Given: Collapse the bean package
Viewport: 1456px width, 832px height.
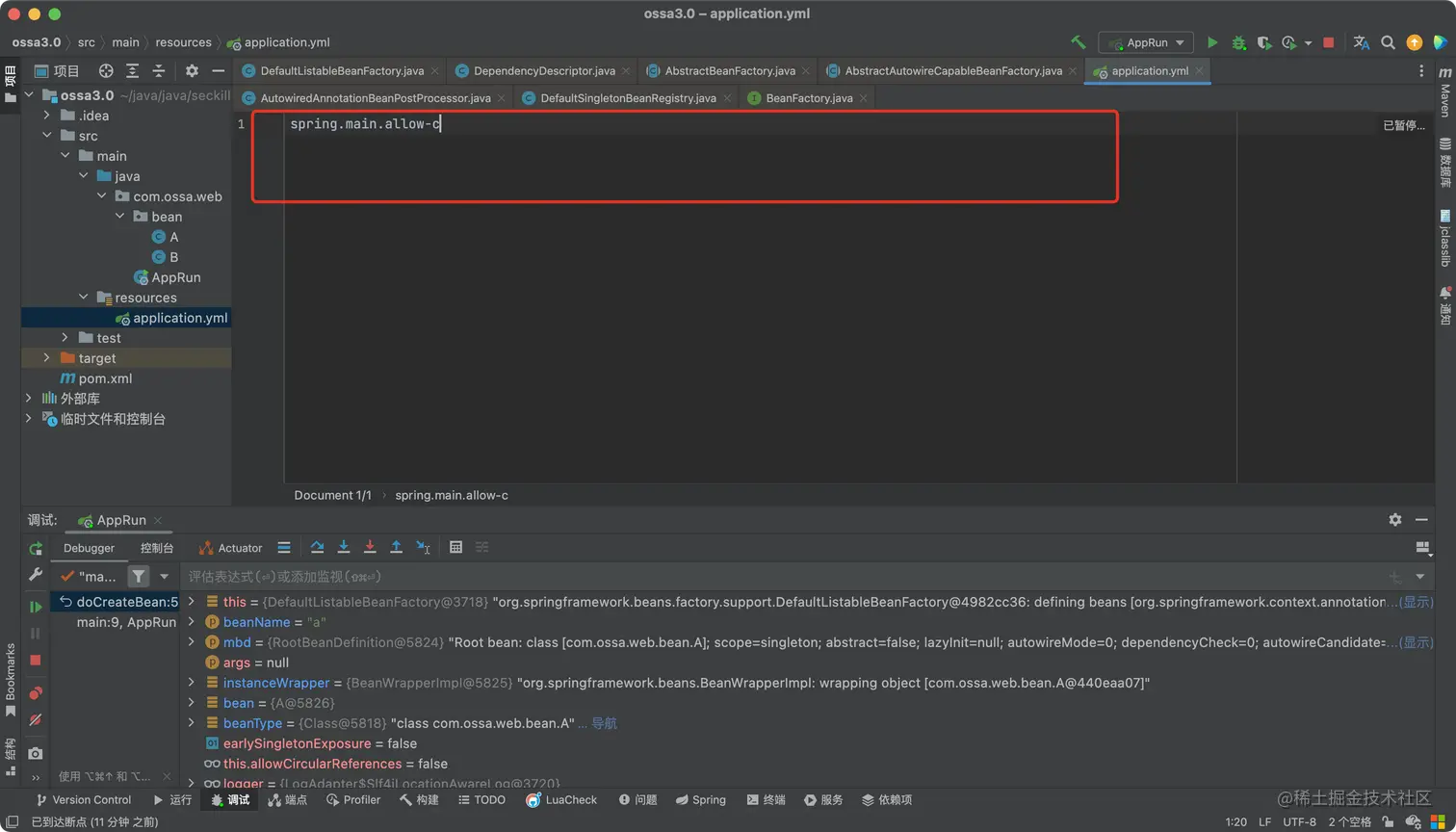Looking at the screenshot, I should pos(119,217).
